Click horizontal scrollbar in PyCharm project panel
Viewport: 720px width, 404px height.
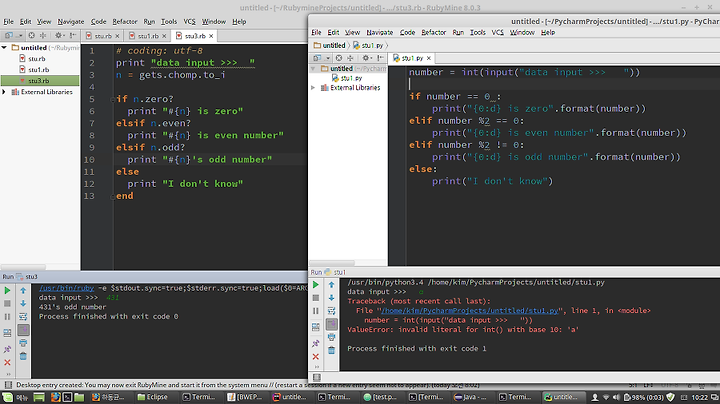(x=332, y=263)
